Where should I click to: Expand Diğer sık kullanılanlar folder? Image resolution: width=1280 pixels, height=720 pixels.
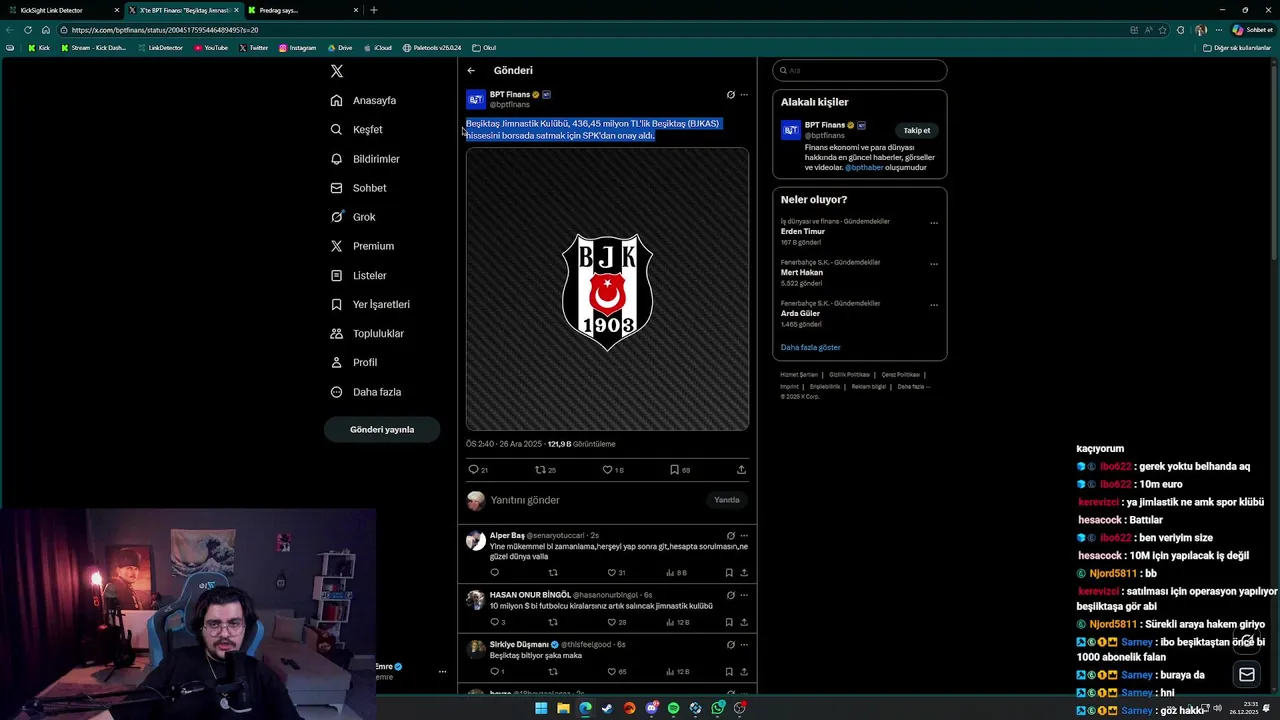pyautogui.click(x=1237, y=48)
